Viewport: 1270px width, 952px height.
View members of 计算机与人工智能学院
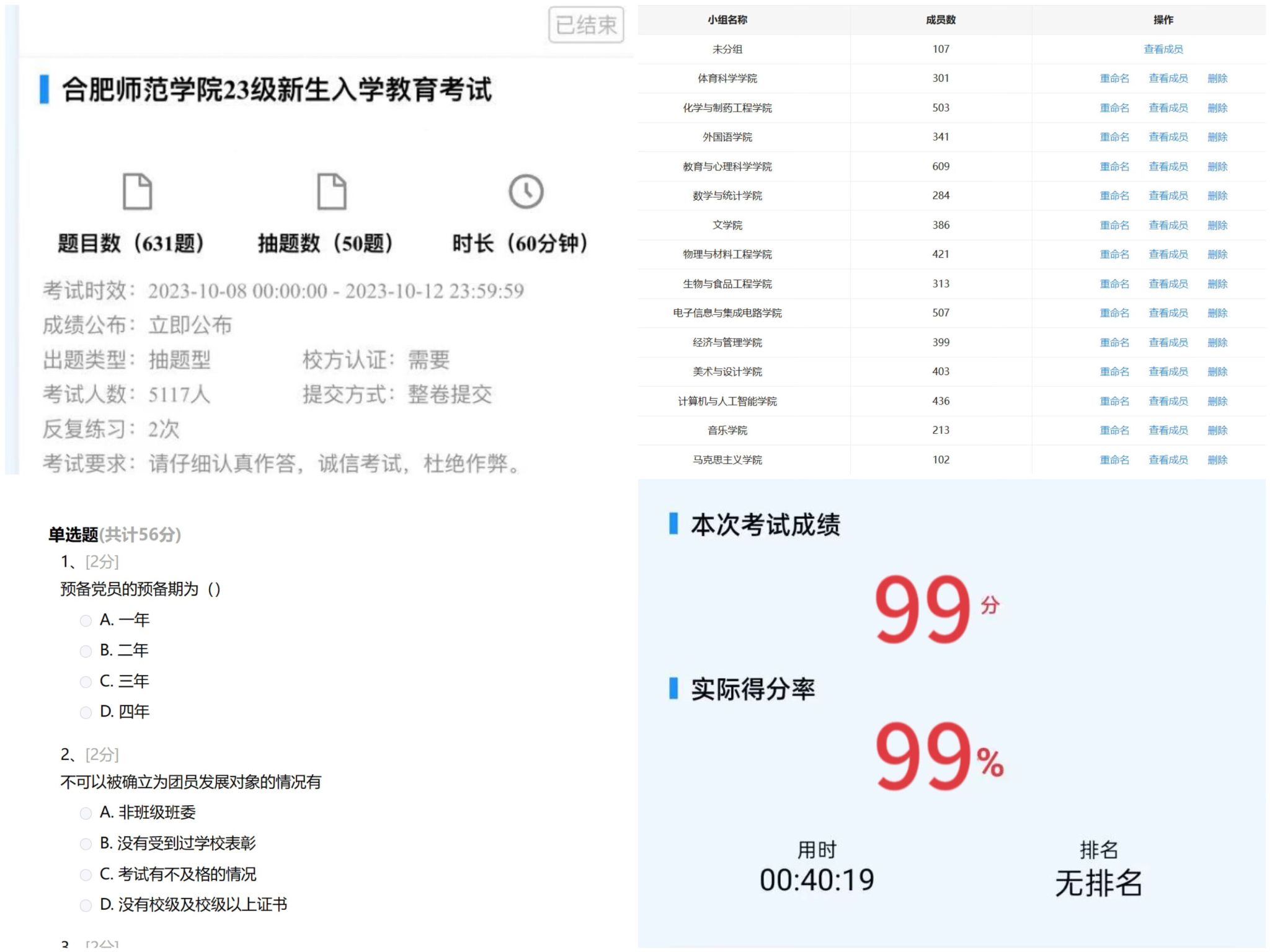pos(1168,401)
